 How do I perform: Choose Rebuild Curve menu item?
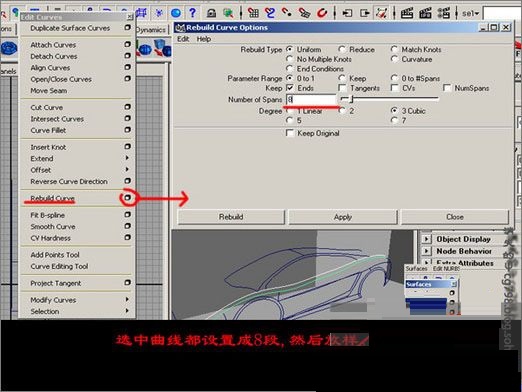click(52, 198)
